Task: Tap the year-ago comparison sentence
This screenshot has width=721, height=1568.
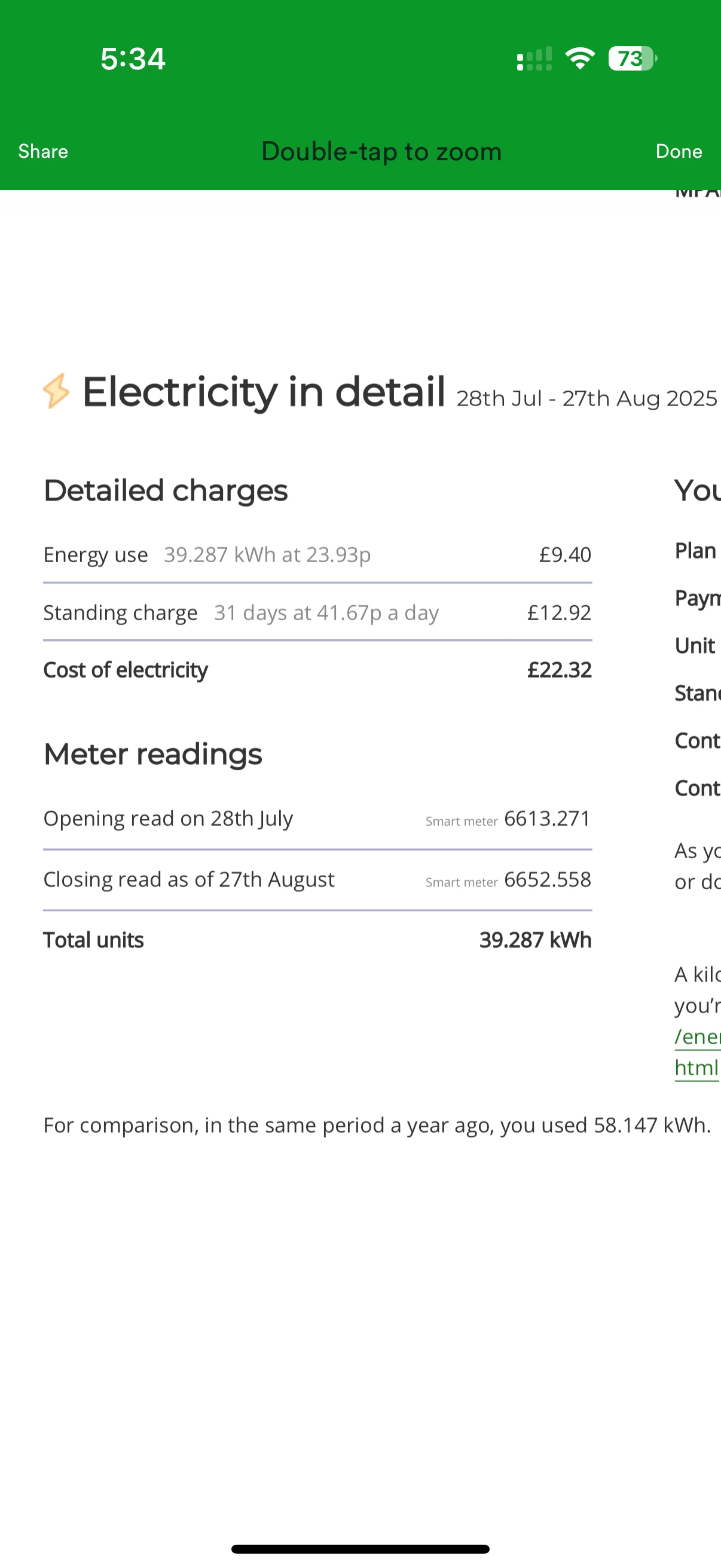Action: 377,1125
